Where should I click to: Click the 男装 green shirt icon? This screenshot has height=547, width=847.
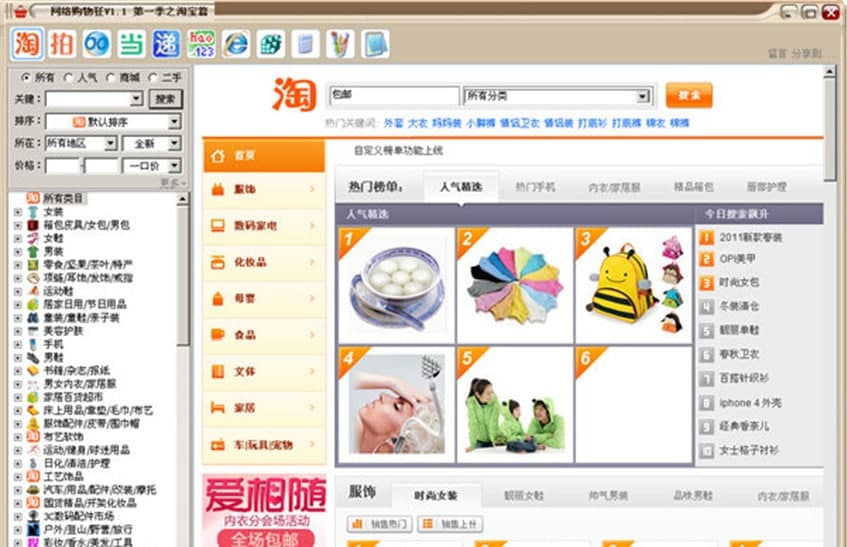coord(33,252)
